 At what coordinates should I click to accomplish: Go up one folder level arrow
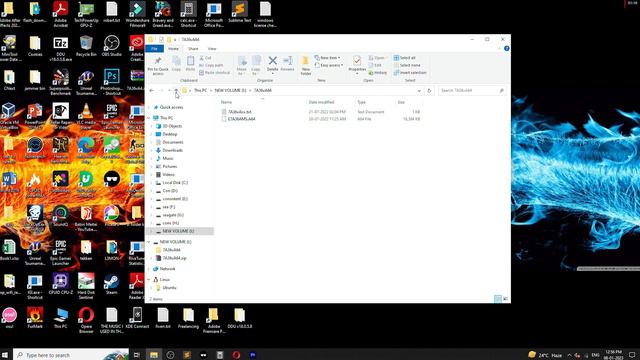176,90
